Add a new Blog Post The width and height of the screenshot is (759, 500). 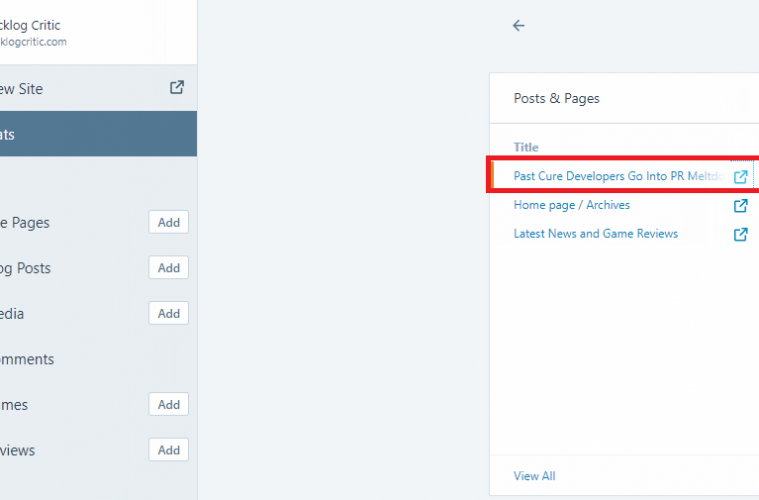(x=168, y=268)
